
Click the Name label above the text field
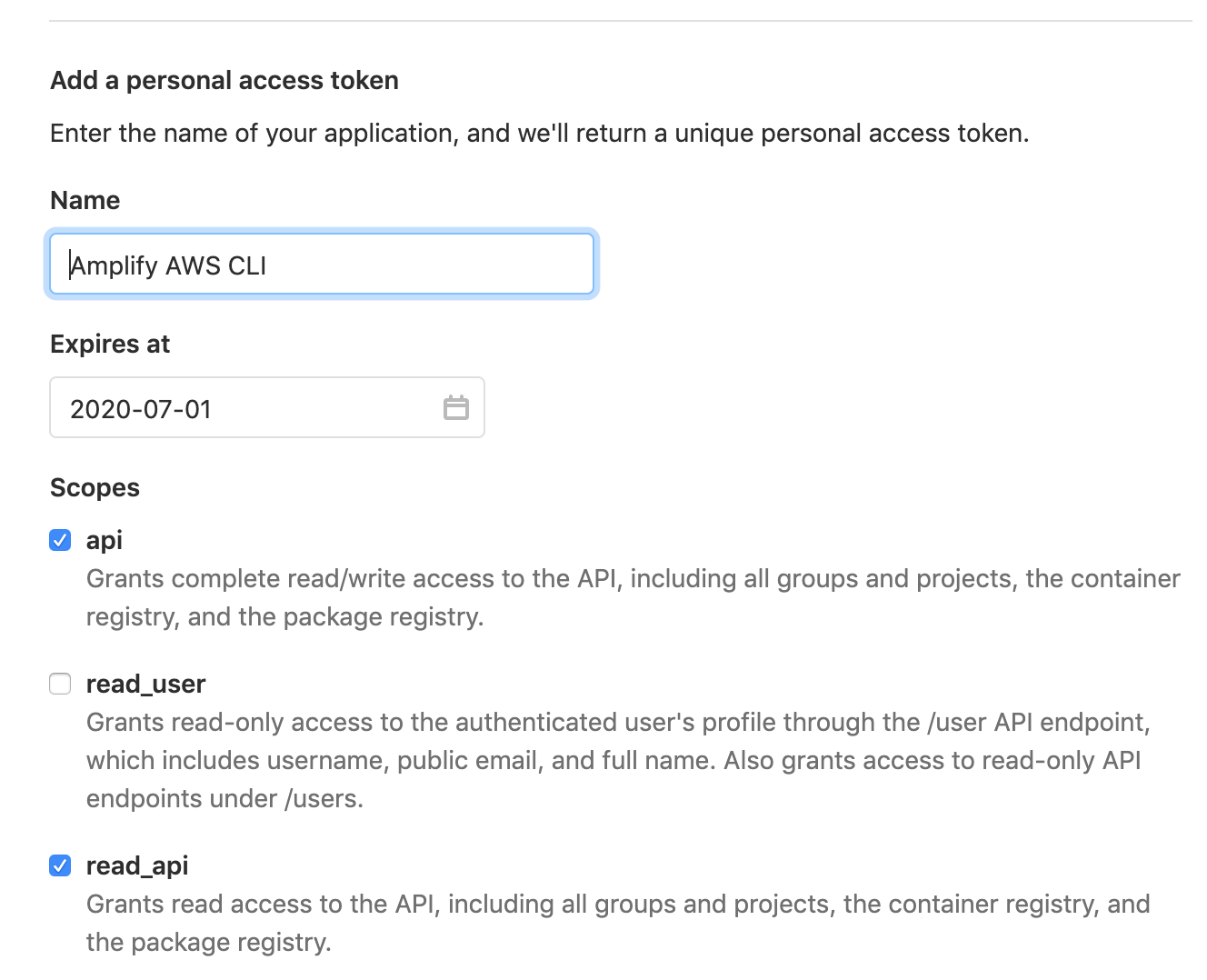pyautogui.click(x=85, y=200)
